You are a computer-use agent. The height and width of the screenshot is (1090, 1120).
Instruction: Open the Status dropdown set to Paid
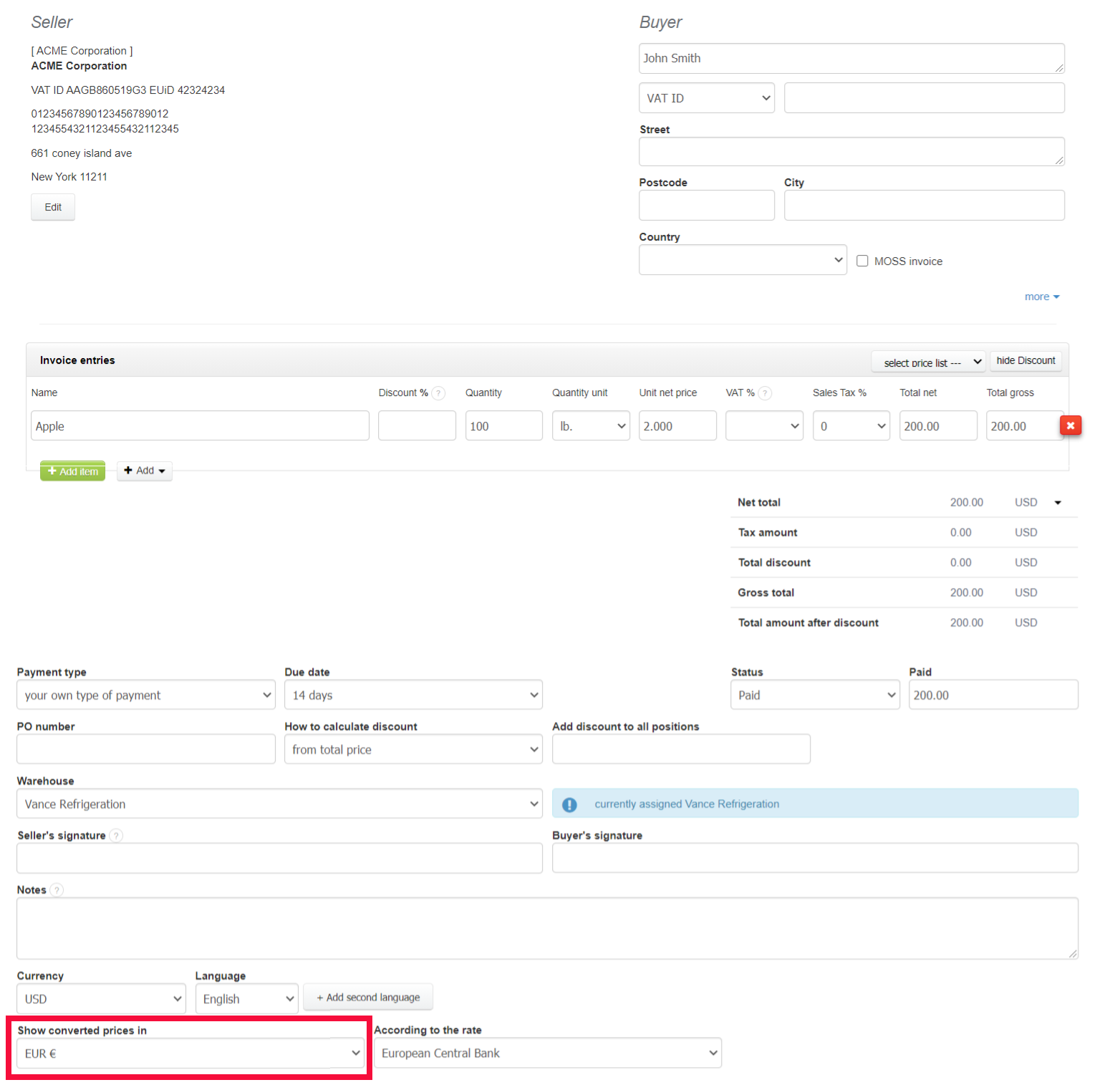coord(814,695)
